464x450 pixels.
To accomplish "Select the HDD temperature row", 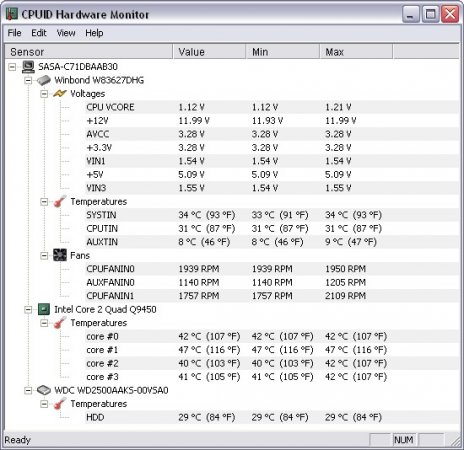I will [x=272, y=417].
